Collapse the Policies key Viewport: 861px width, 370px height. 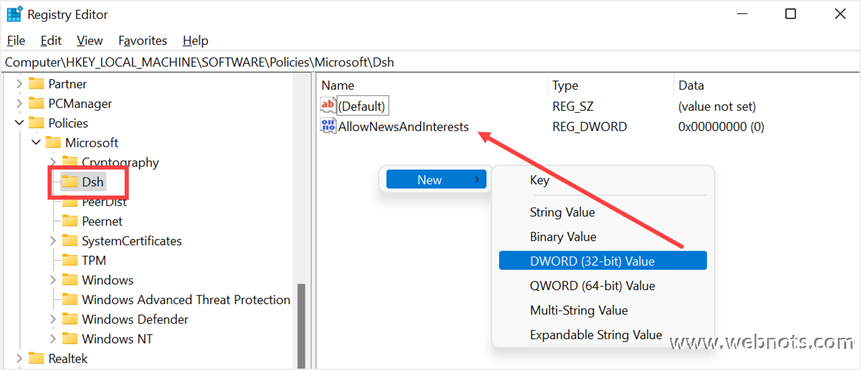[x=19, y=123]
